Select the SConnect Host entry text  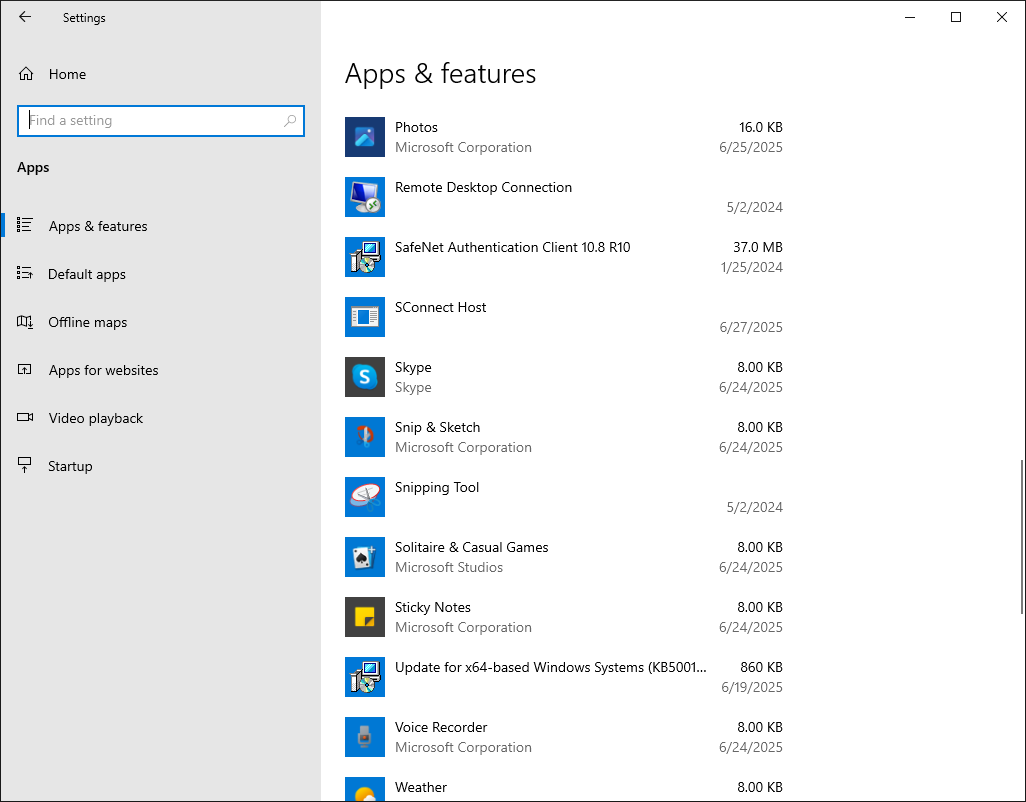tap(440, 307)
